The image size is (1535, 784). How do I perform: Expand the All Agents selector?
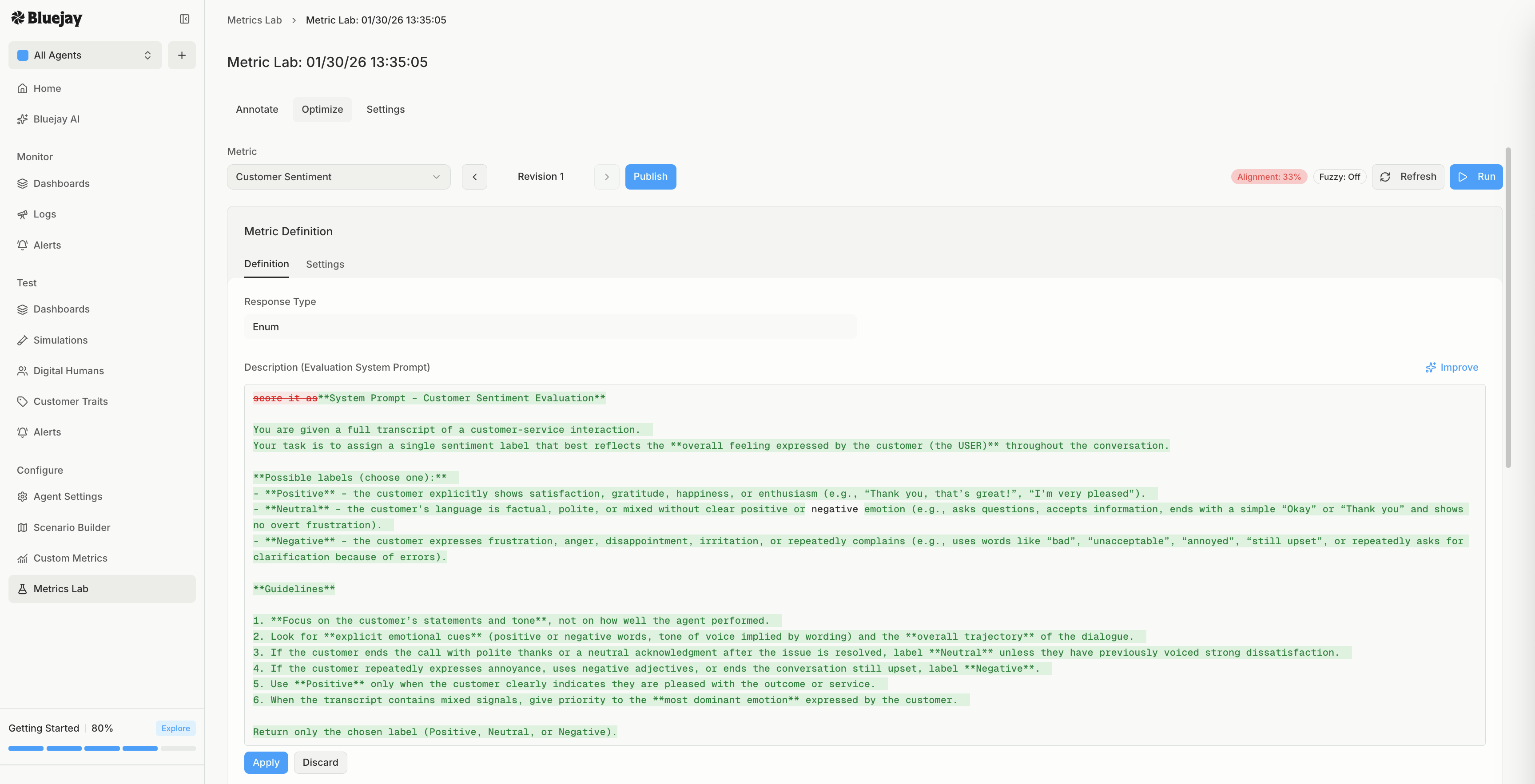pyautogui.click(x=85, y=55)
